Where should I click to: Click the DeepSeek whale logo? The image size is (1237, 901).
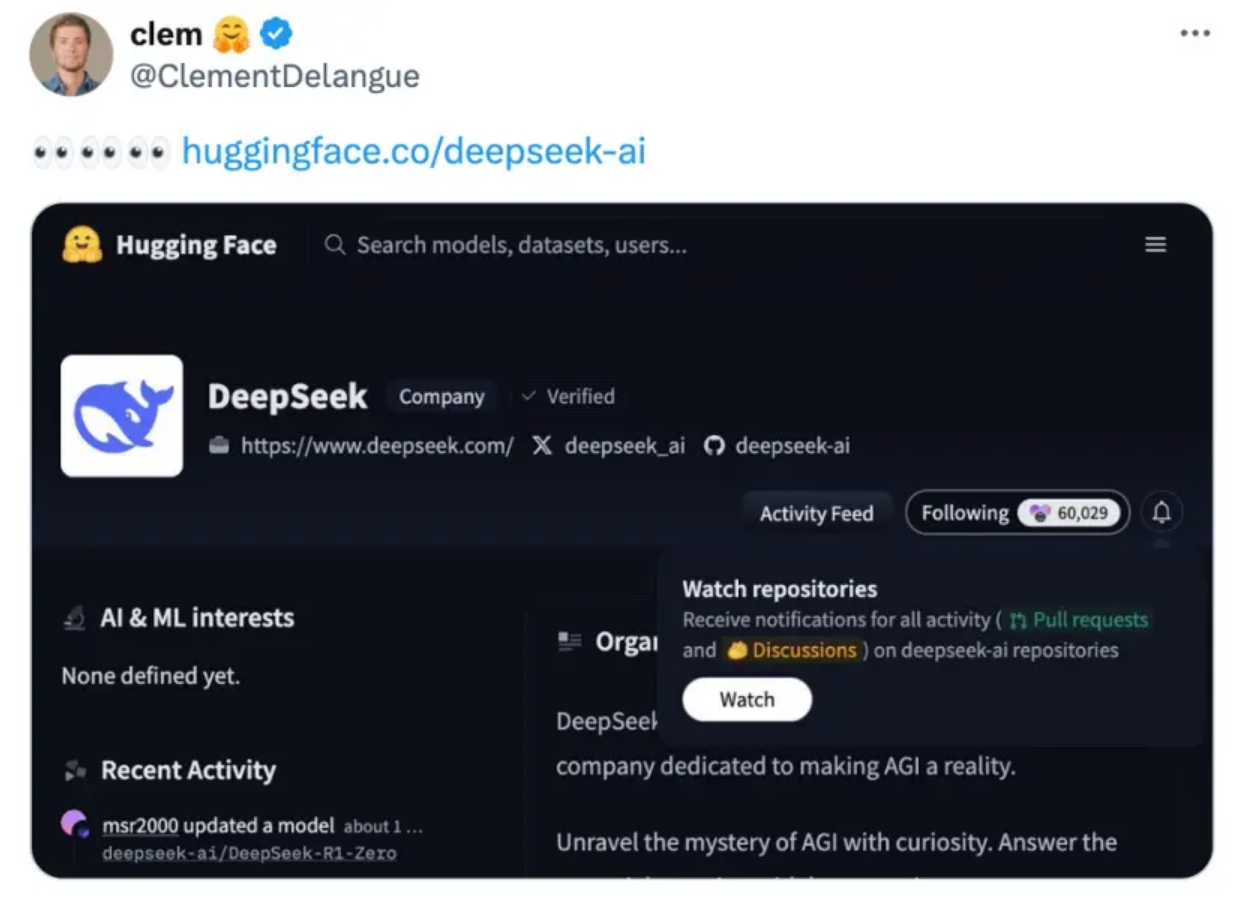click(122, 415)
